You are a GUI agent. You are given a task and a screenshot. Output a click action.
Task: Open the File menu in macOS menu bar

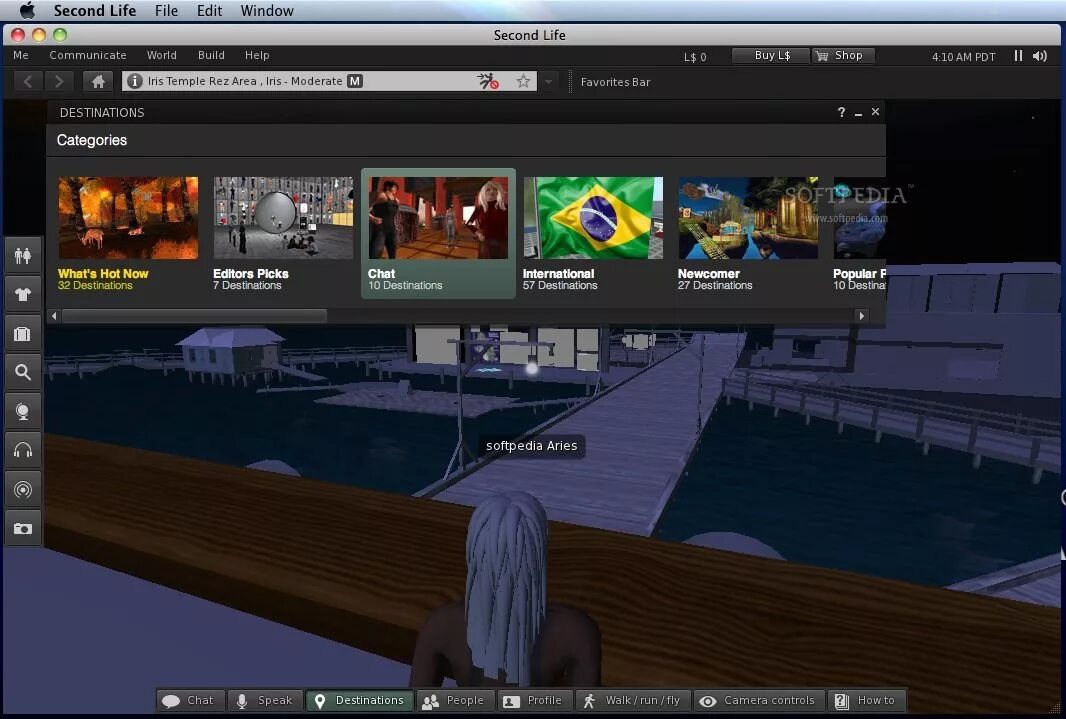[x=166, y=11]
